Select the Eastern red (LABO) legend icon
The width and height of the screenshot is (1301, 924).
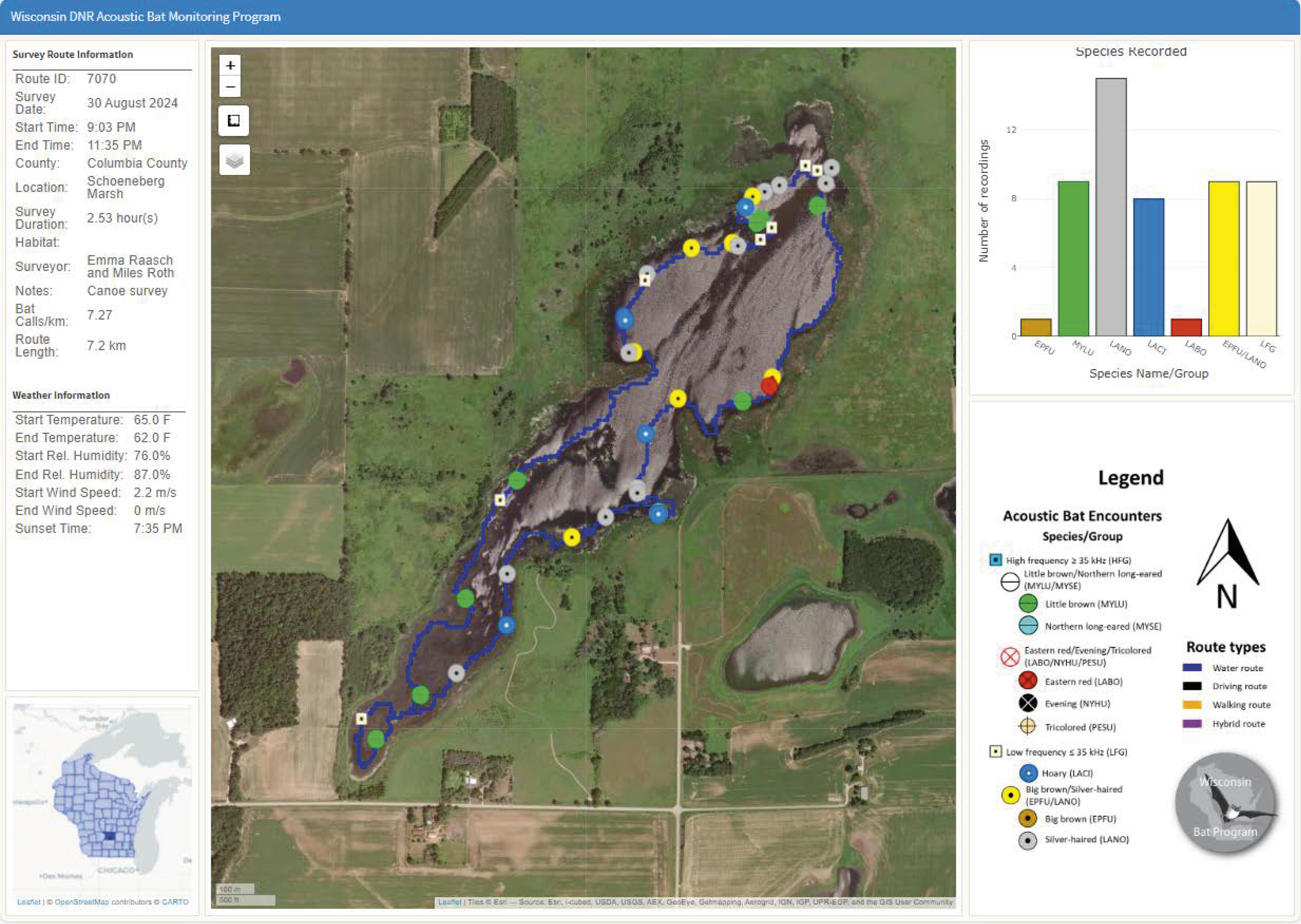pyautogui.click(x=1028, y=681)
